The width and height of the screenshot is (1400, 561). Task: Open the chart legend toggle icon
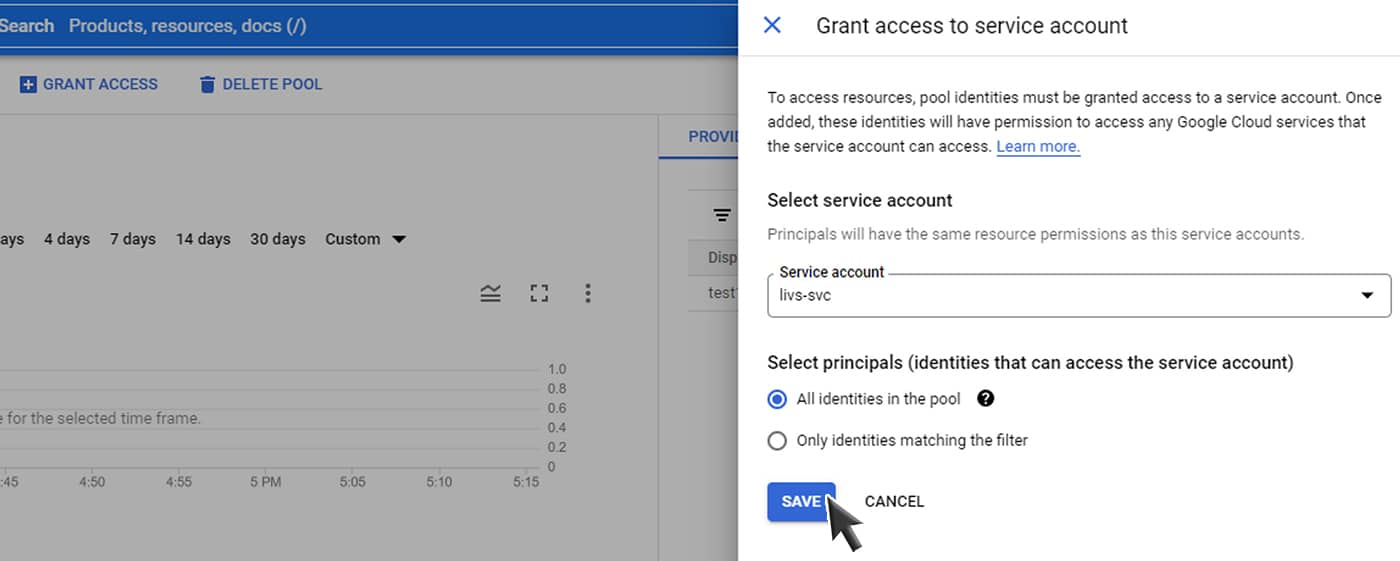click(x=490, y=293)
